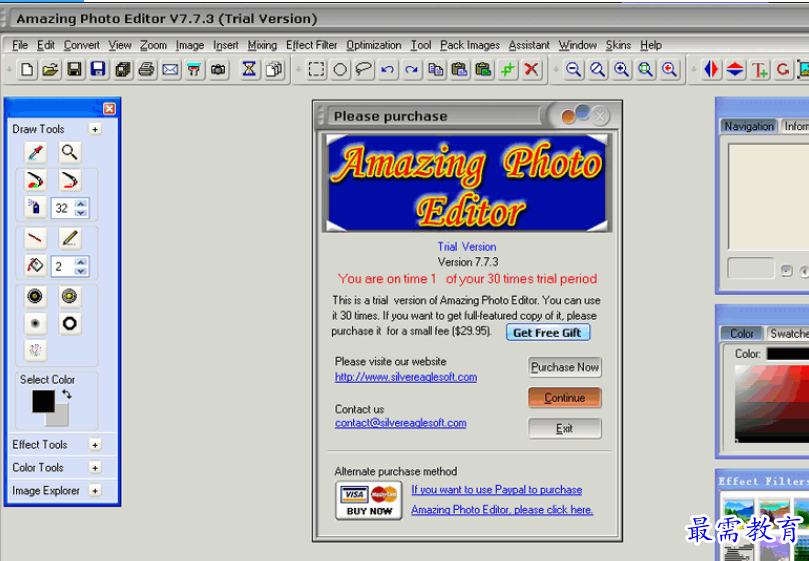Click the Print toolbar icon
This screenshot has width=809, height=561.
click(147, 69)
